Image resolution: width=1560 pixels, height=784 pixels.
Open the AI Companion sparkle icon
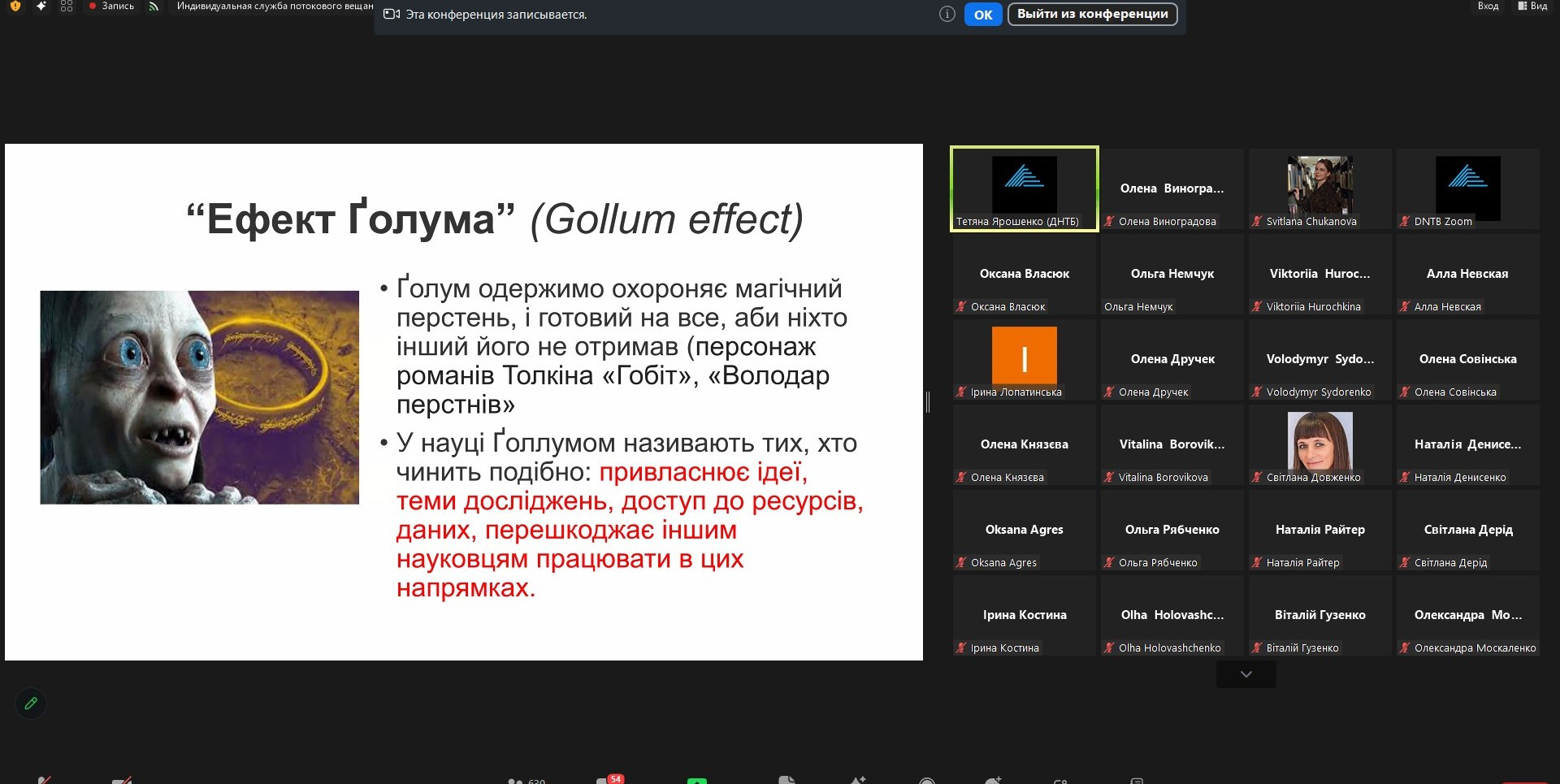(x=41, y=6)
